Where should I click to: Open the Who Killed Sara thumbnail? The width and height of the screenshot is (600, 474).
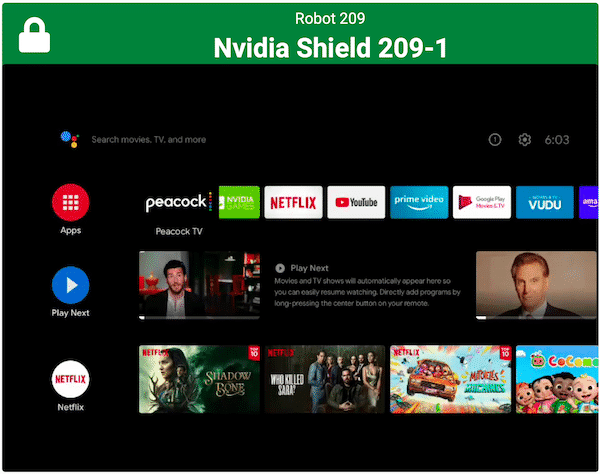click(x=324, y=379)
